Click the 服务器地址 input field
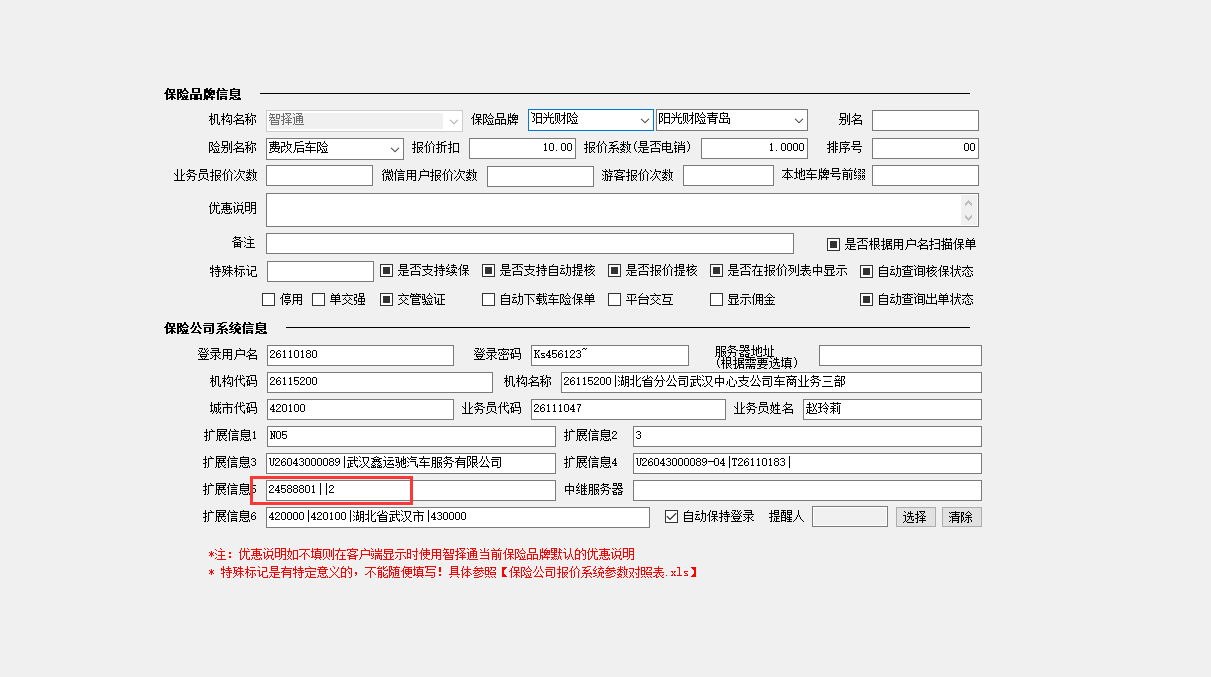Image resolution: width=1211 pixels, height=677 pixels. [x=900, y=355]
